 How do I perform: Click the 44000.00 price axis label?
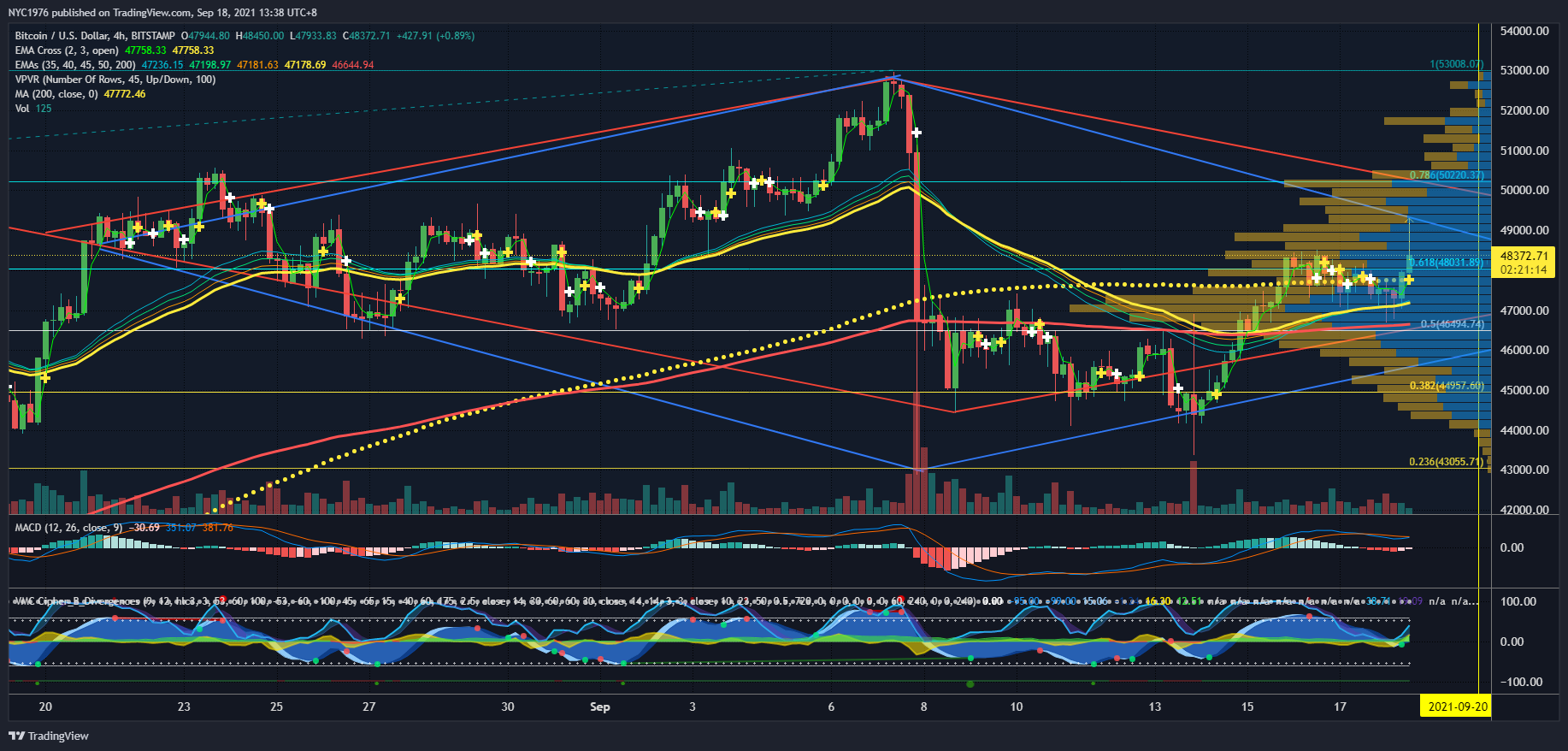[x=1524, y=430]
